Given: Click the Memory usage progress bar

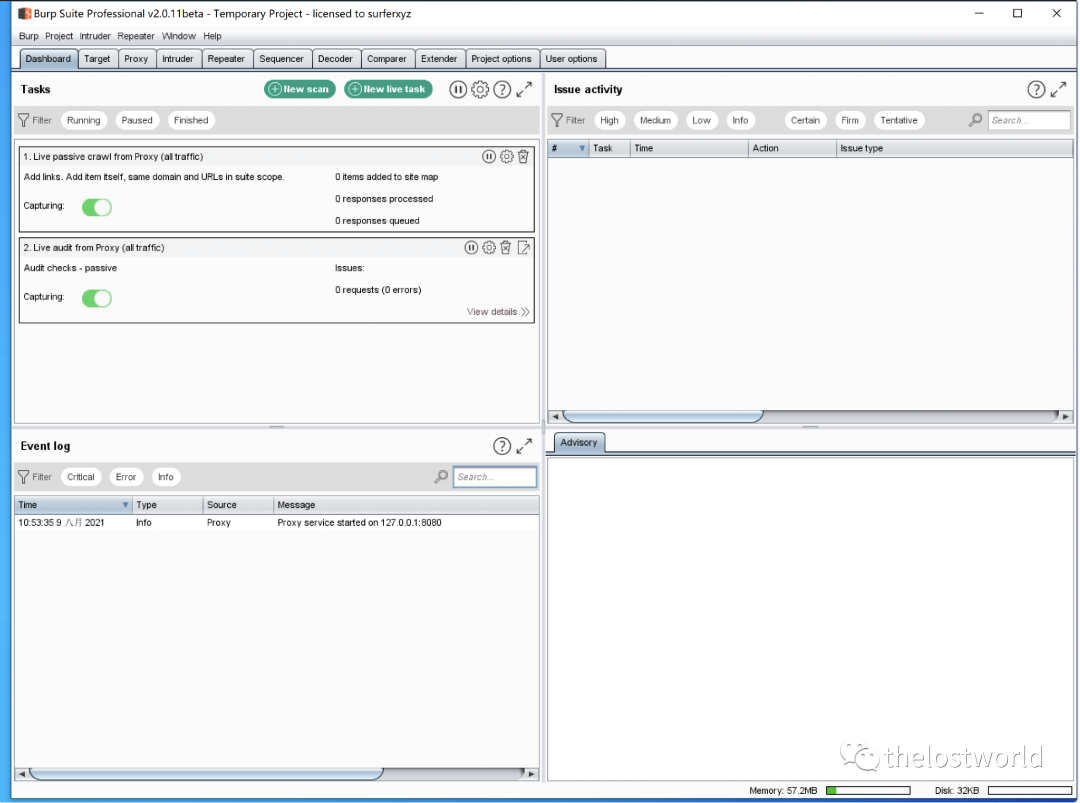Looking at the screenshot, I should point(868,791).
